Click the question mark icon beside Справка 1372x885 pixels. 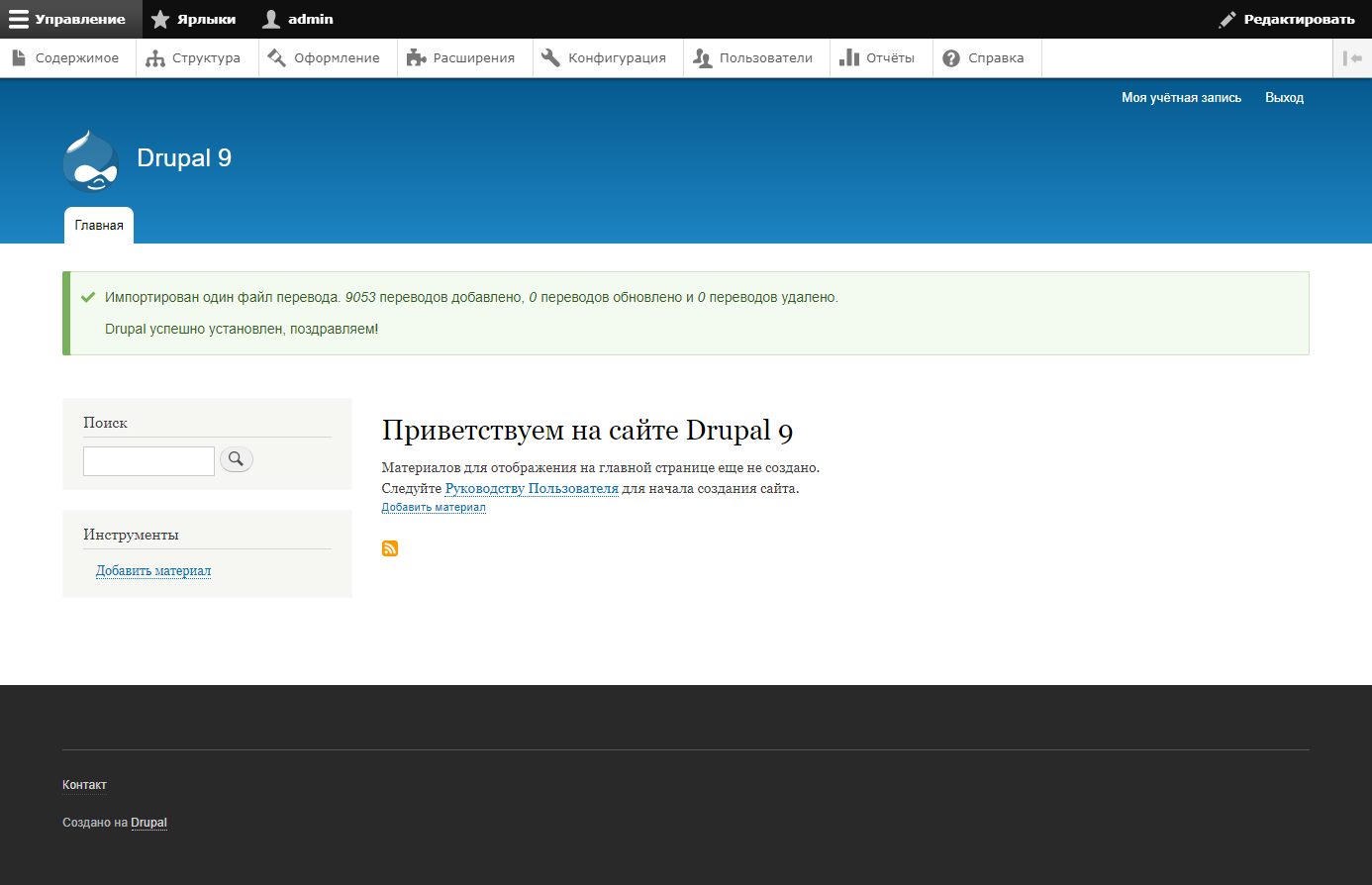pos(951,58)
